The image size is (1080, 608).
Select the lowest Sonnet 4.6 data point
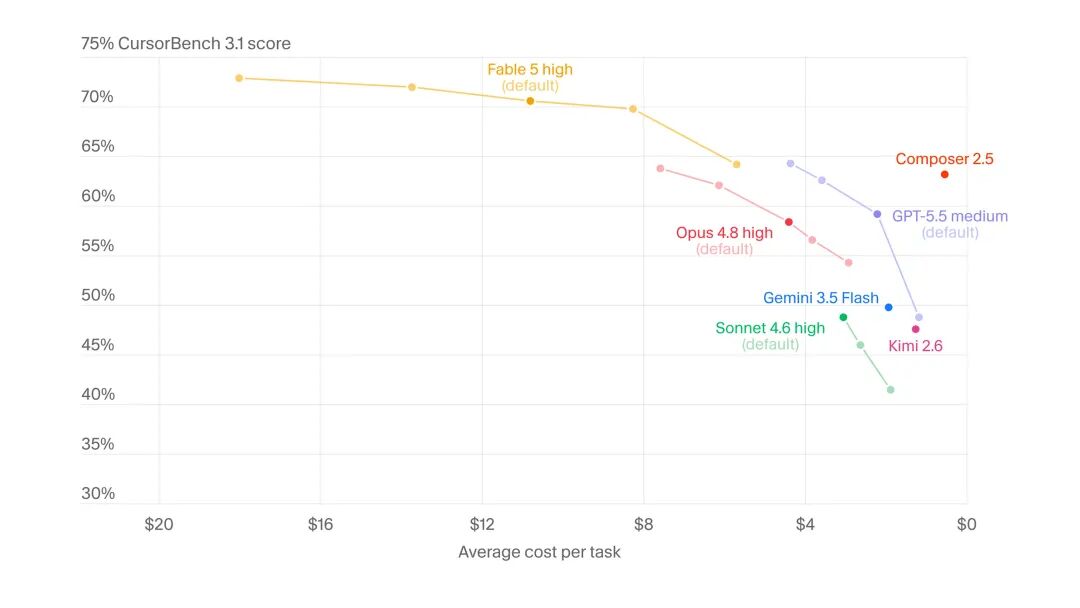coord(891,390)
